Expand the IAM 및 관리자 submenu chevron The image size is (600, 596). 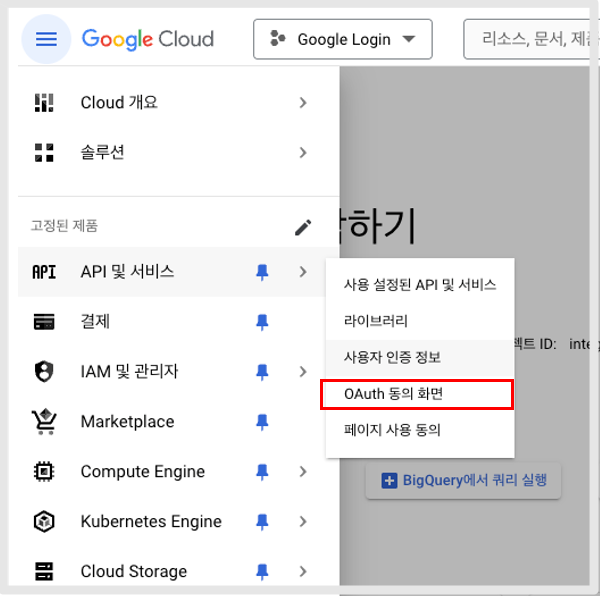coord(303,371)
